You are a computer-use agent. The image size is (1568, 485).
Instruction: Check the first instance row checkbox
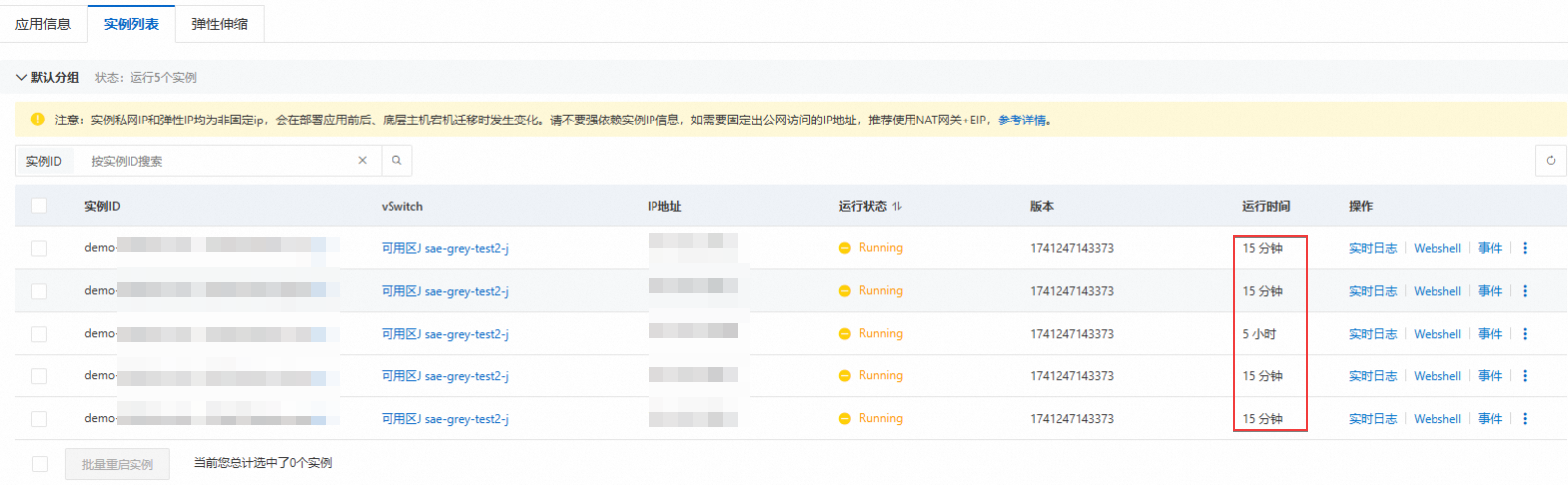click(39, 248)
